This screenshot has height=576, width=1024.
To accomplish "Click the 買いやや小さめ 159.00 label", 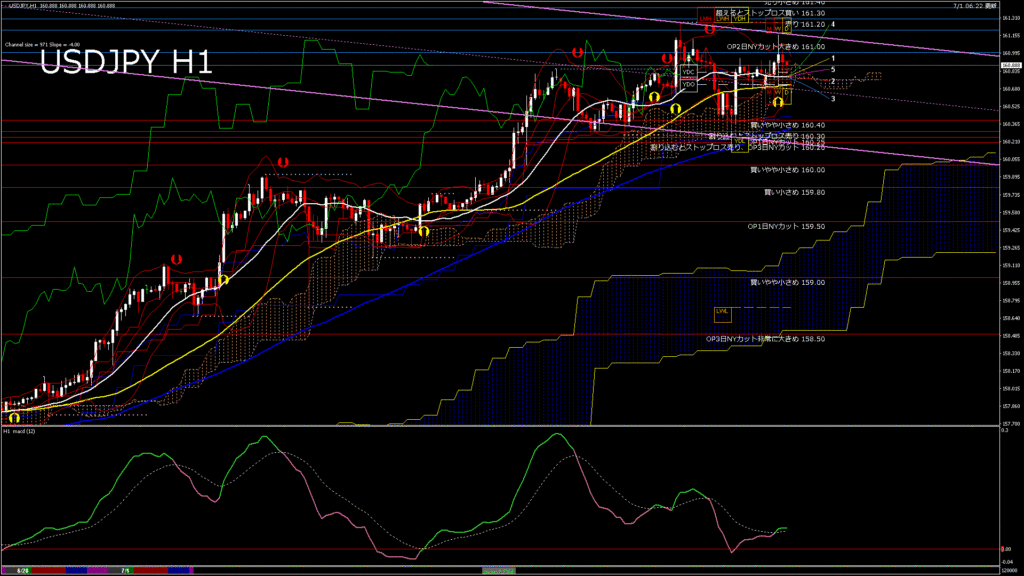I will tap(787, 283).
